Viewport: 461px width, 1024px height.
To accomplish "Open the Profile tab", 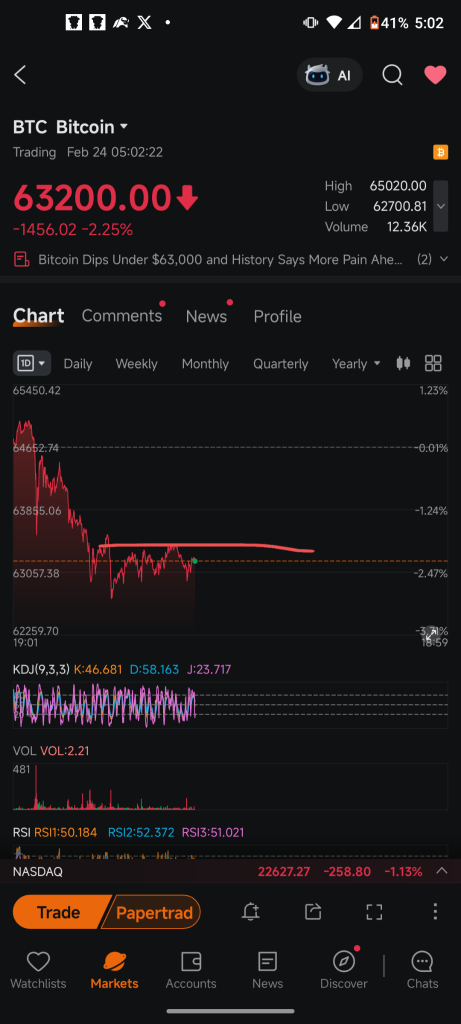I will pyautogui.click(x=278, y=316).
